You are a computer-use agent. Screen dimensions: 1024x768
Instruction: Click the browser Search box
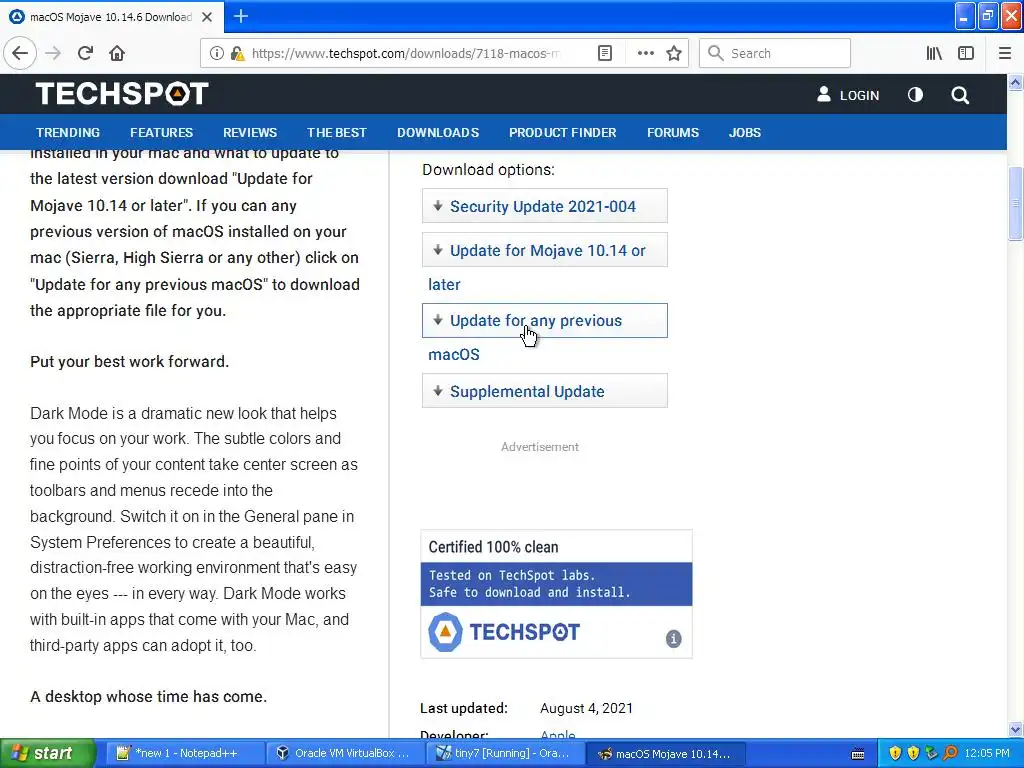[x=775, y=53]
